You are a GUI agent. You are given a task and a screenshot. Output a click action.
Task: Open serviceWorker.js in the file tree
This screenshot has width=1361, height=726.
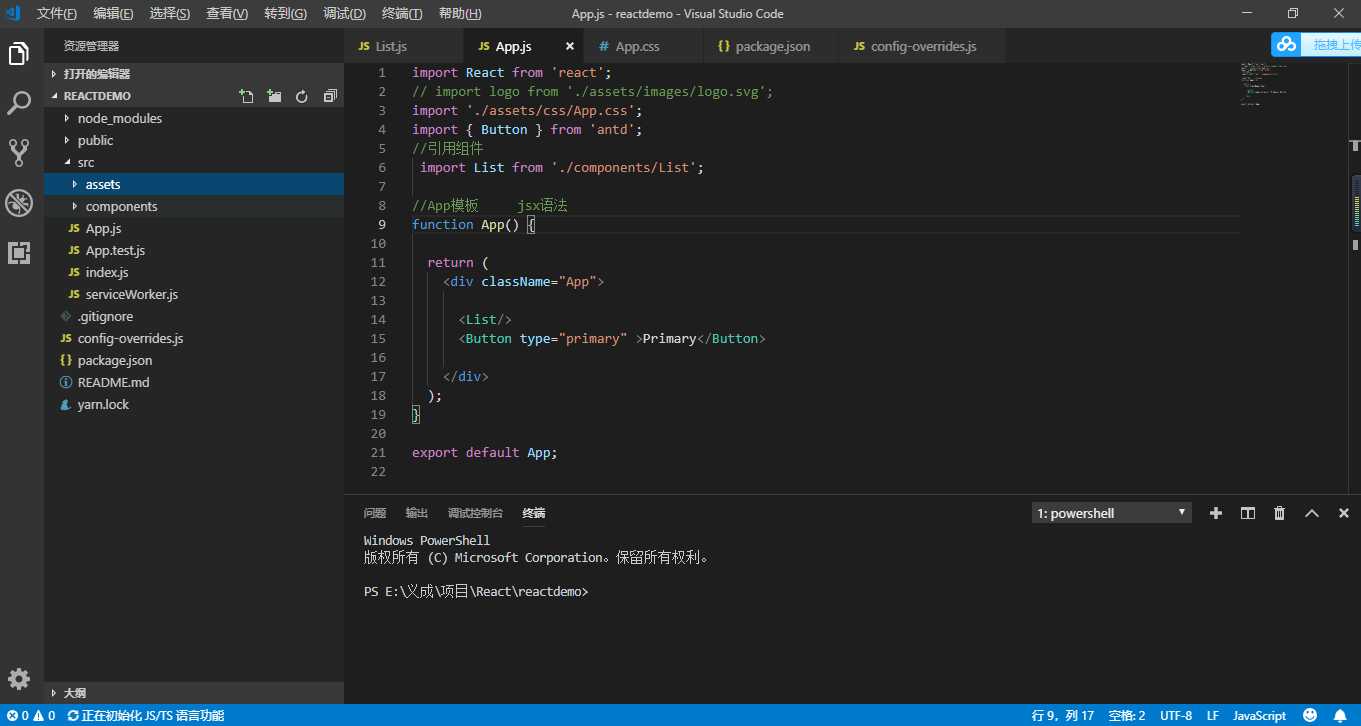tap(194, 294)
